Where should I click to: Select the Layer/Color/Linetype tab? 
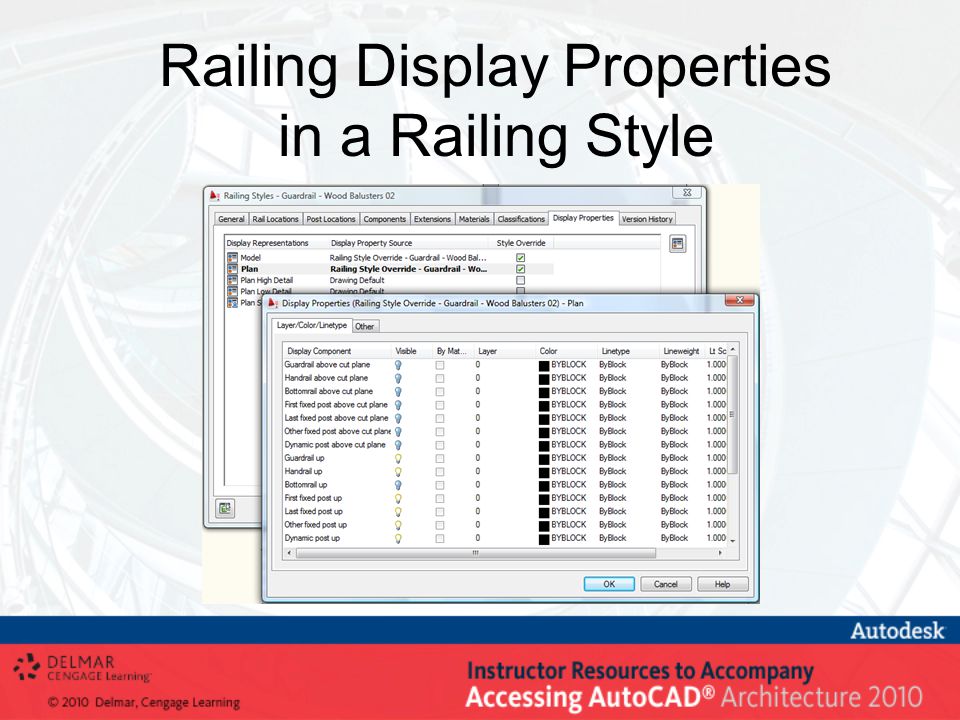pos(312,326)
